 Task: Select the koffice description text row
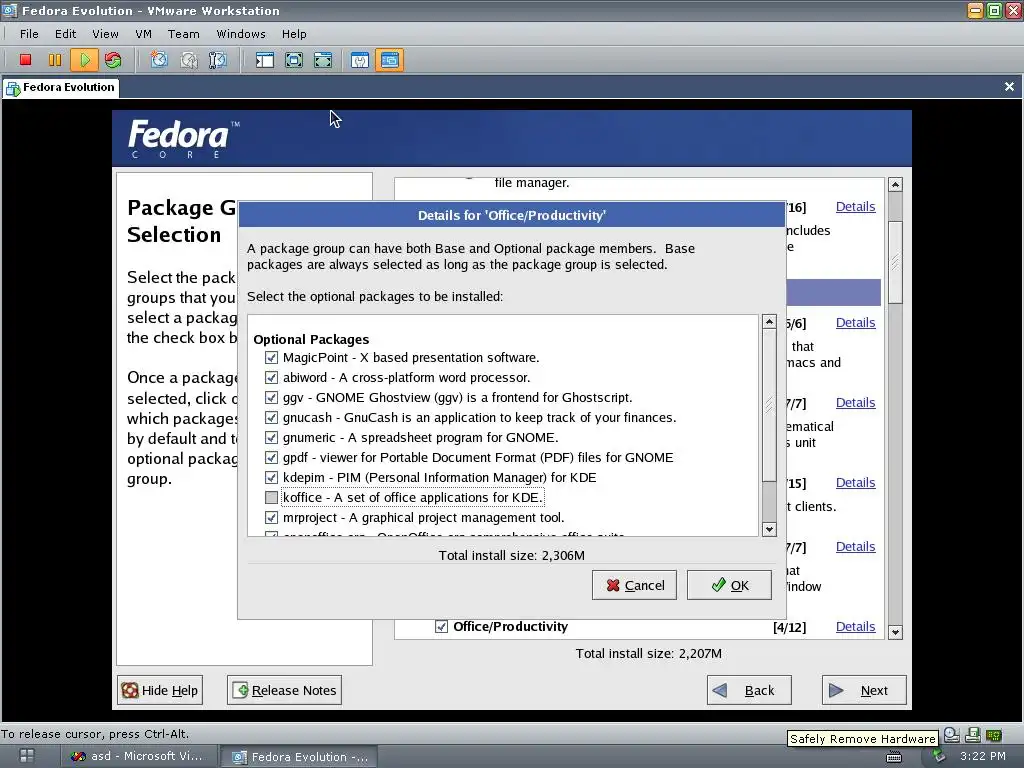[x=412, y=498]
